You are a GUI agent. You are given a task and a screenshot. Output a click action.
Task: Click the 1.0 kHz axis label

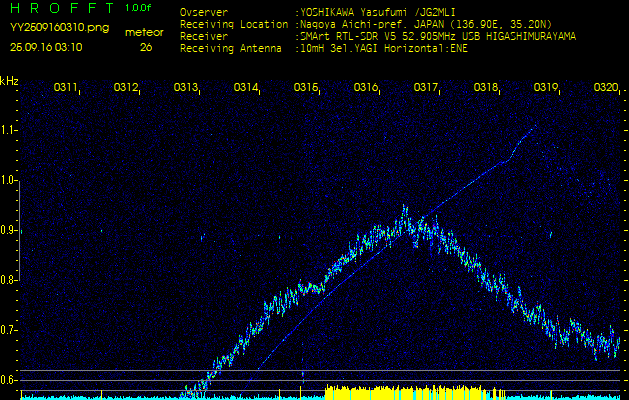pos(10,180)
